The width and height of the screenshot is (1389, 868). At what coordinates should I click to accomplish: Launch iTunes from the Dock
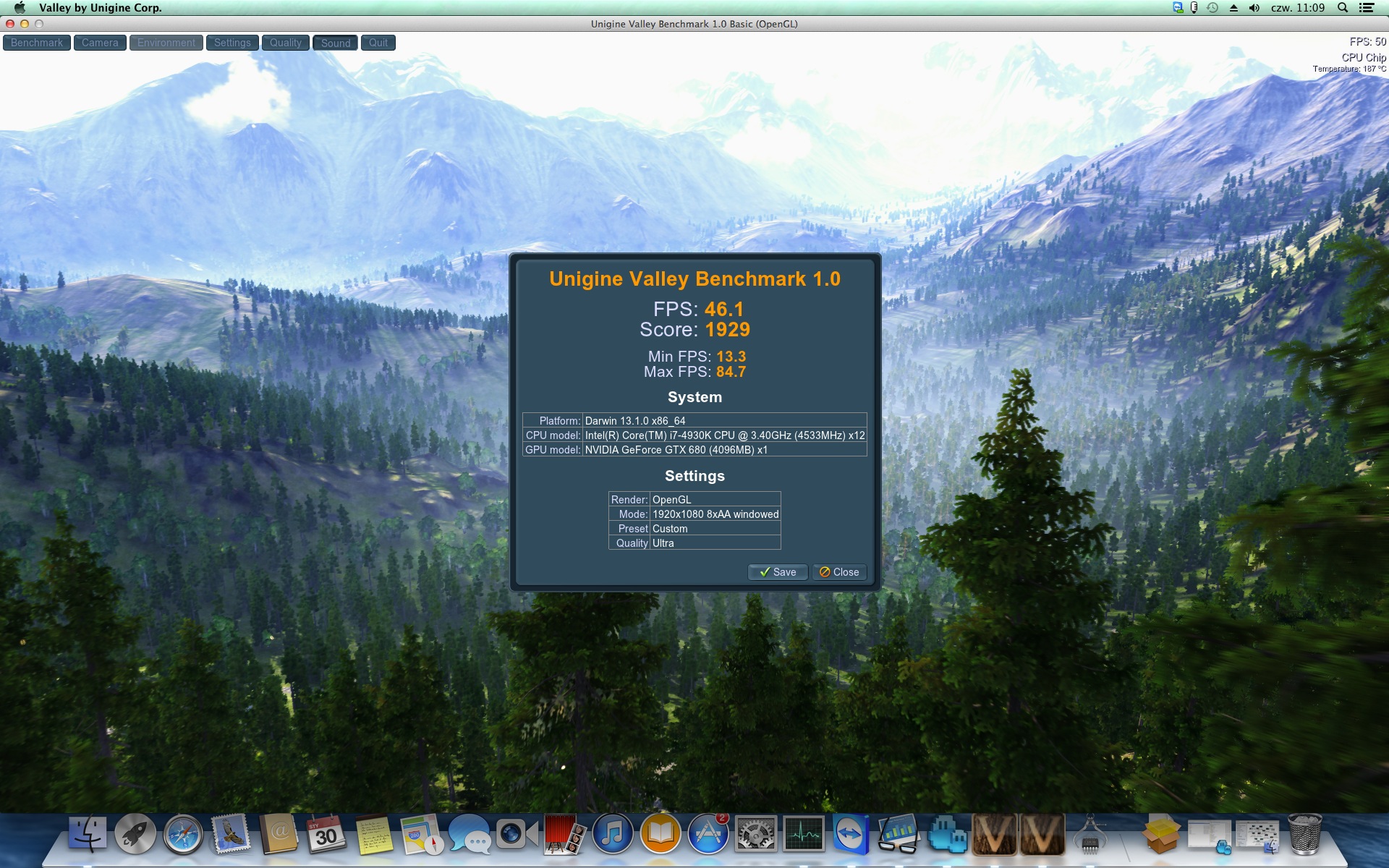pyautogui.click(x=613, y=834)
